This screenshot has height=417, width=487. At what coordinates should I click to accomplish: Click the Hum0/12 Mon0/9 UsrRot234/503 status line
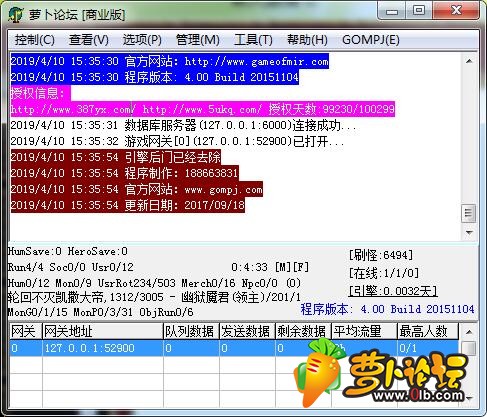pyautogui.click(x=154, y=283)
